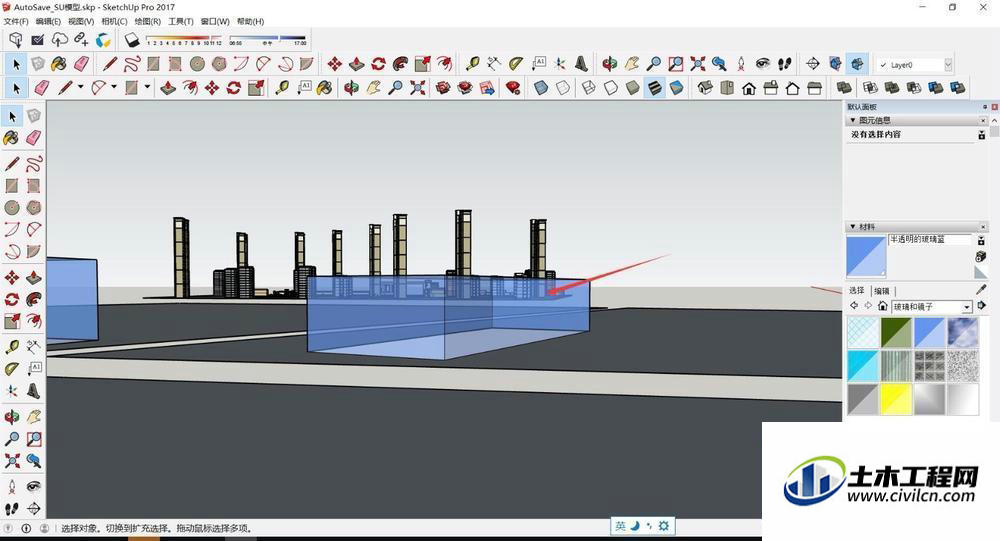The width and height of the screenshot is (1000, 541).
Task: Go to materials Home (in model)
Action: click(x=883, y=306)
